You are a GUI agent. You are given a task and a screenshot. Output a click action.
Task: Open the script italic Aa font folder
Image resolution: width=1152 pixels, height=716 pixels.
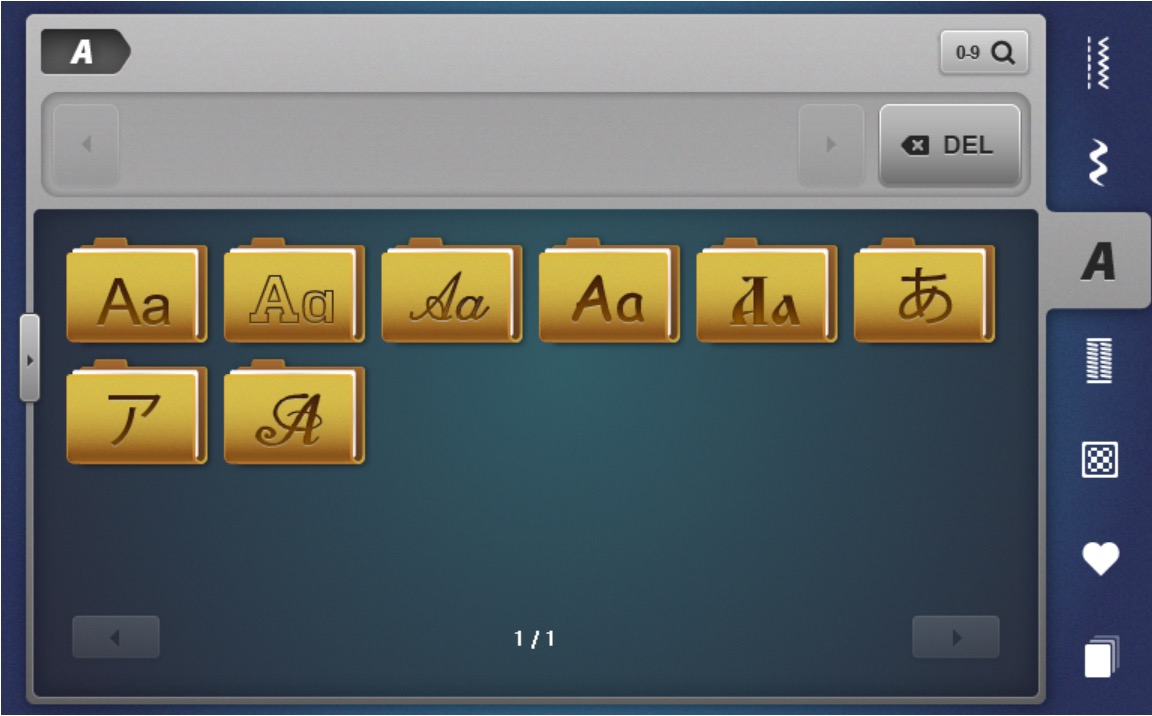click(x=451, y=293)
